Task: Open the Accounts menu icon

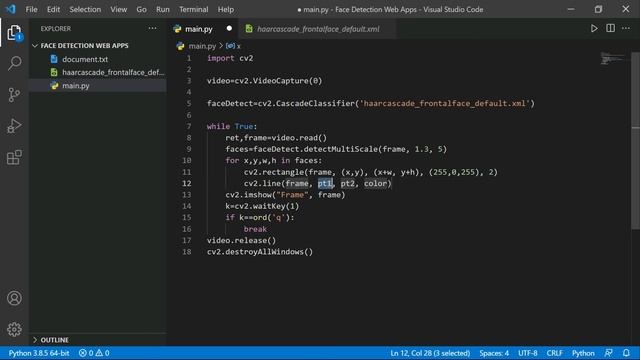Action: pyautogui.click(x=14, y=298)
